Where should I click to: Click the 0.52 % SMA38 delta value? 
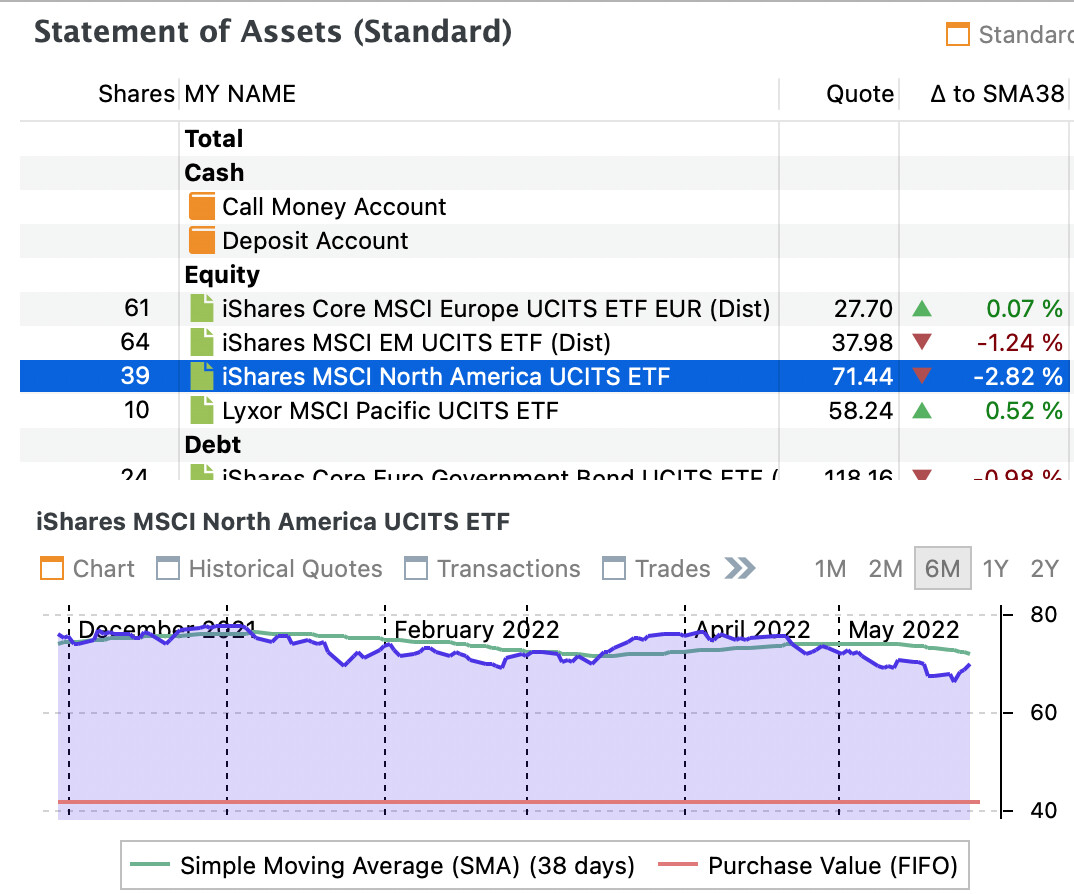(1024, 410)
